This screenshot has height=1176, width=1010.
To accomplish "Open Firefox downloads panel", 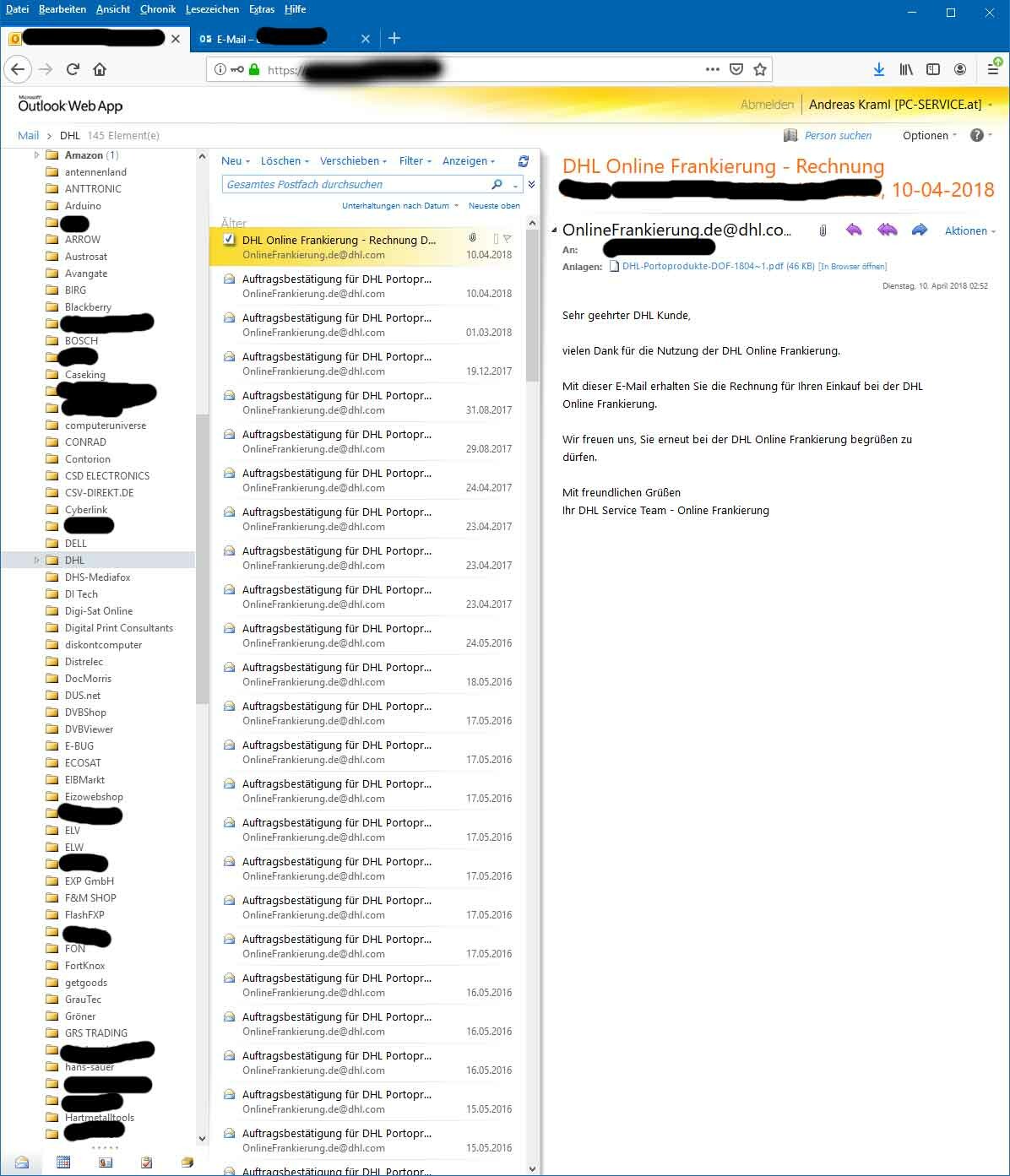I will point(879,69).
